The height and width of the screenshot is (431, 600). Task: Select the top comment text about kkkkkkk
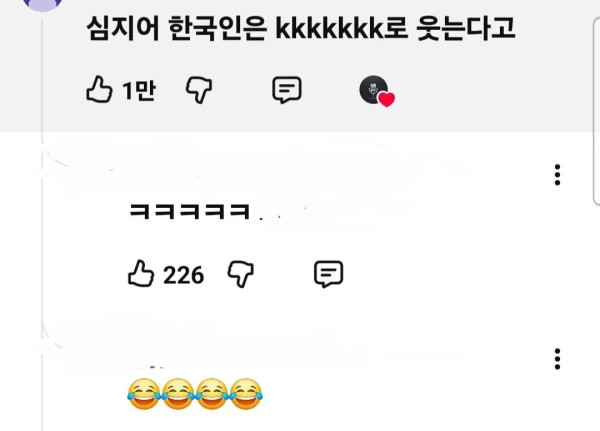point(301,28)
